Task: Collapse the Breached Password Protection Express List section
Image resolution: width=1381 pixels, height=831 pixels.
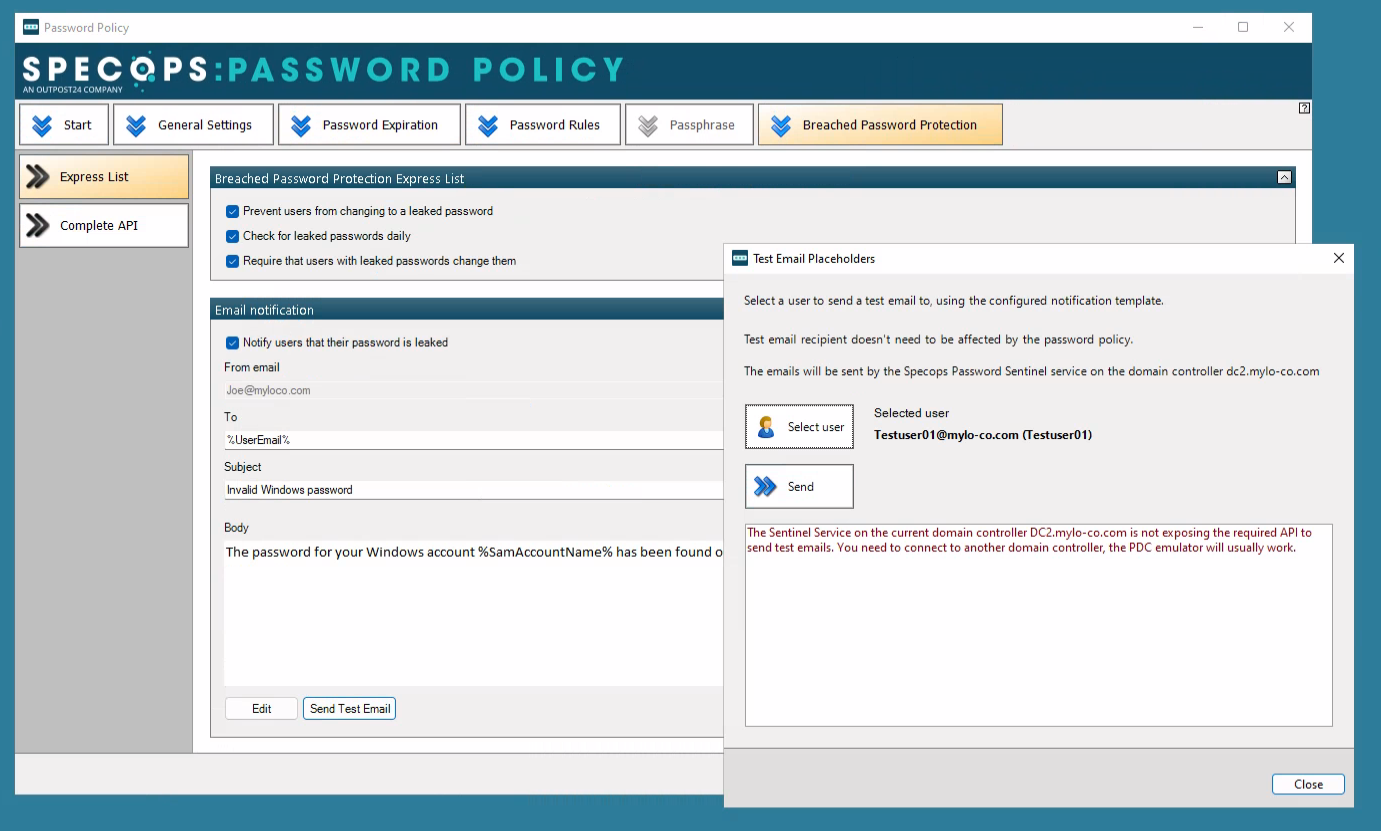Action: coord(1285,178)
